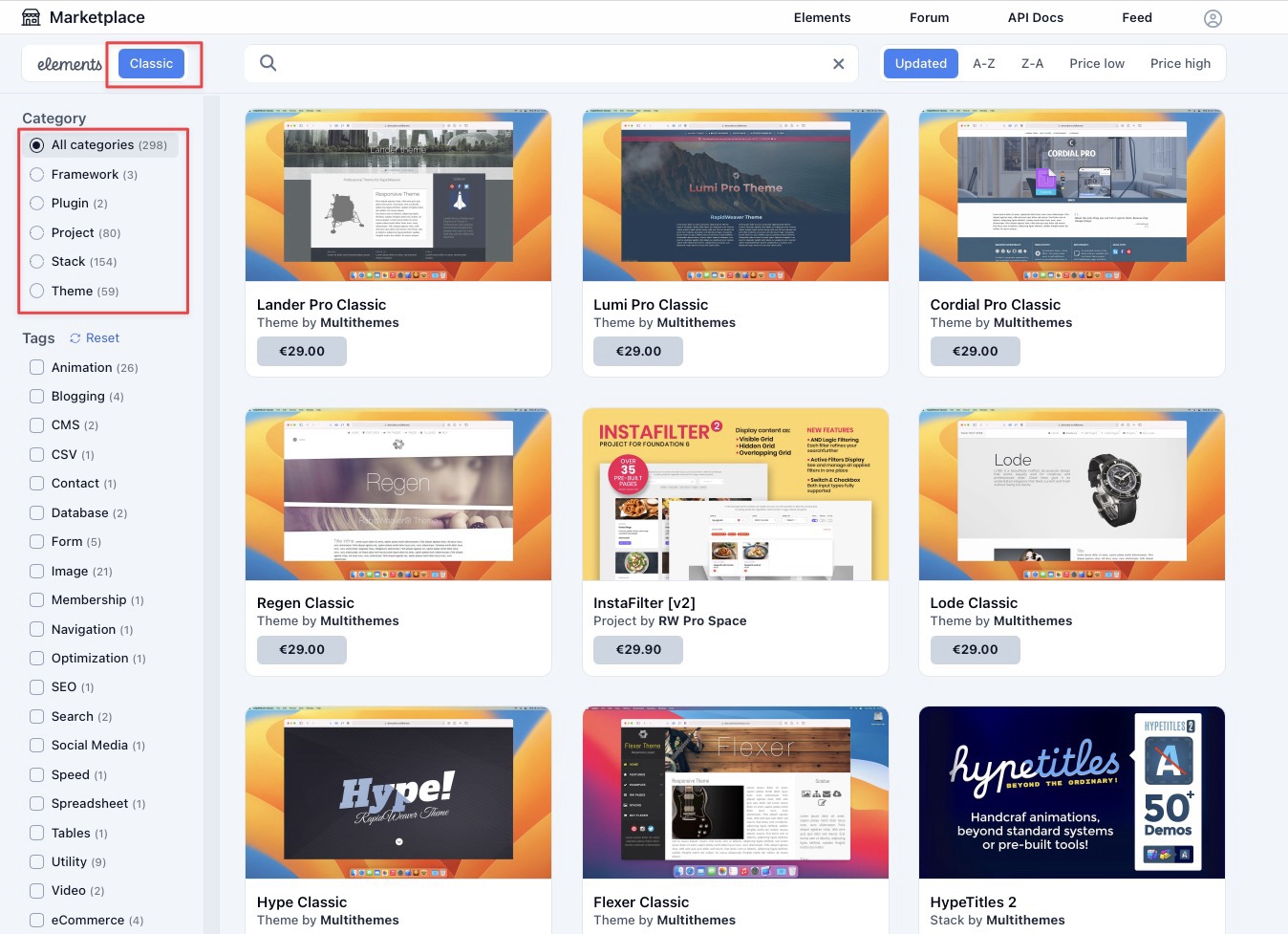This screenshot has width=1288, height=934.
Task: Toggle the eCommerce tag checkbox
Action: pos(37,921)
